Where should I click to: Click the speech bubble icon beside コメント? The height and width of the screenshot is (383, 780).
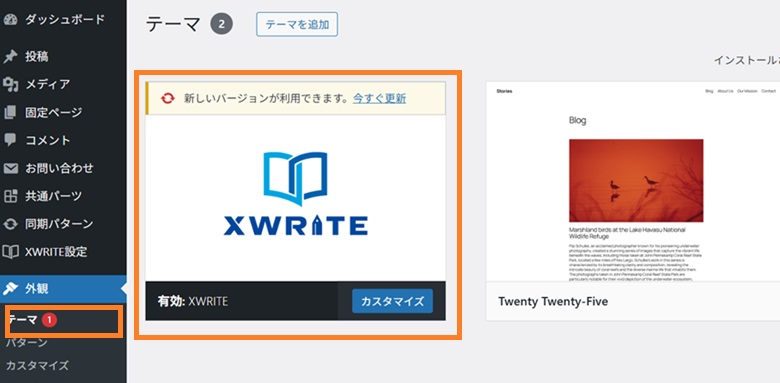tap(11, 140)
